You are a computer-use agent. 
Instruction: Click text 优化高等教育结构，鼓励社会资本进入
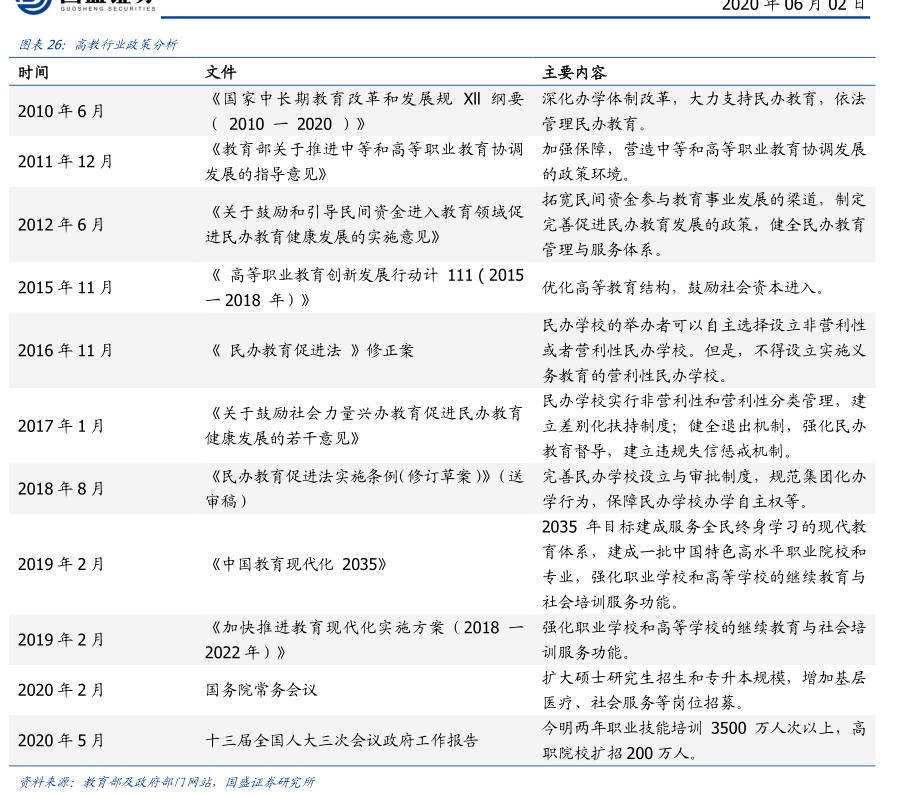point(684,288)
